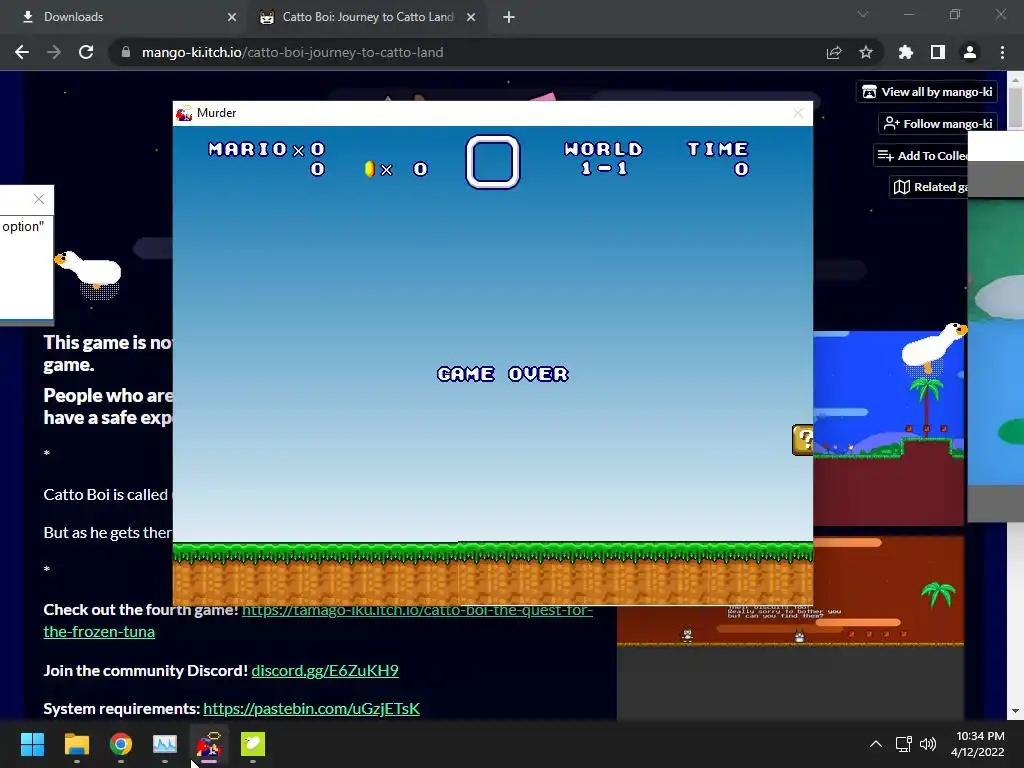Open the discord.gg/E6ZuKH9 link

coord(325,671)
